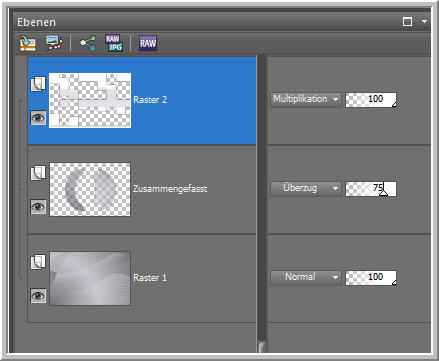Open the Multiplikation blend mode dropdown

[306, 99]
